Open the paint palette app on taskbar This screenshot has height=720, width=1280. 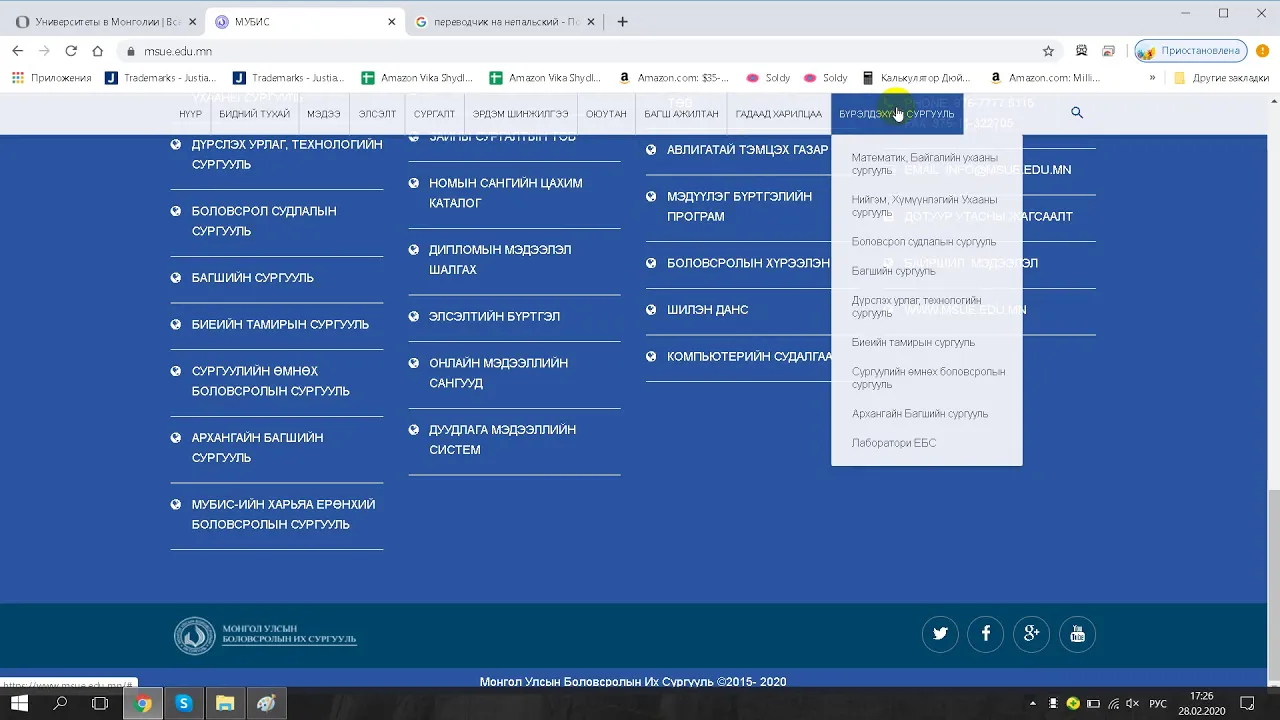266,704
